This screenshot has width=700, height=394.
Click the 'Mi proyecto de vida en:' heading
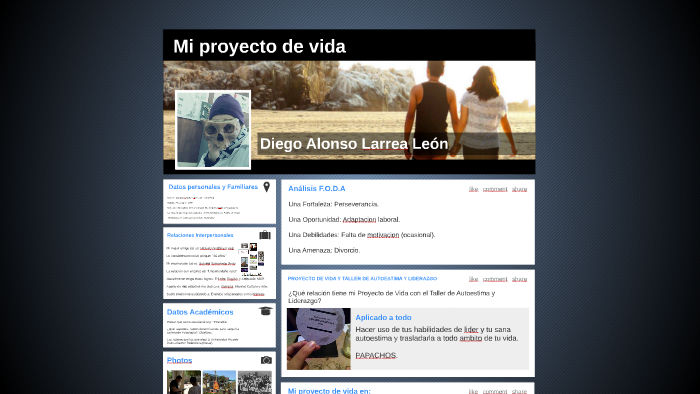coord(329,391)
